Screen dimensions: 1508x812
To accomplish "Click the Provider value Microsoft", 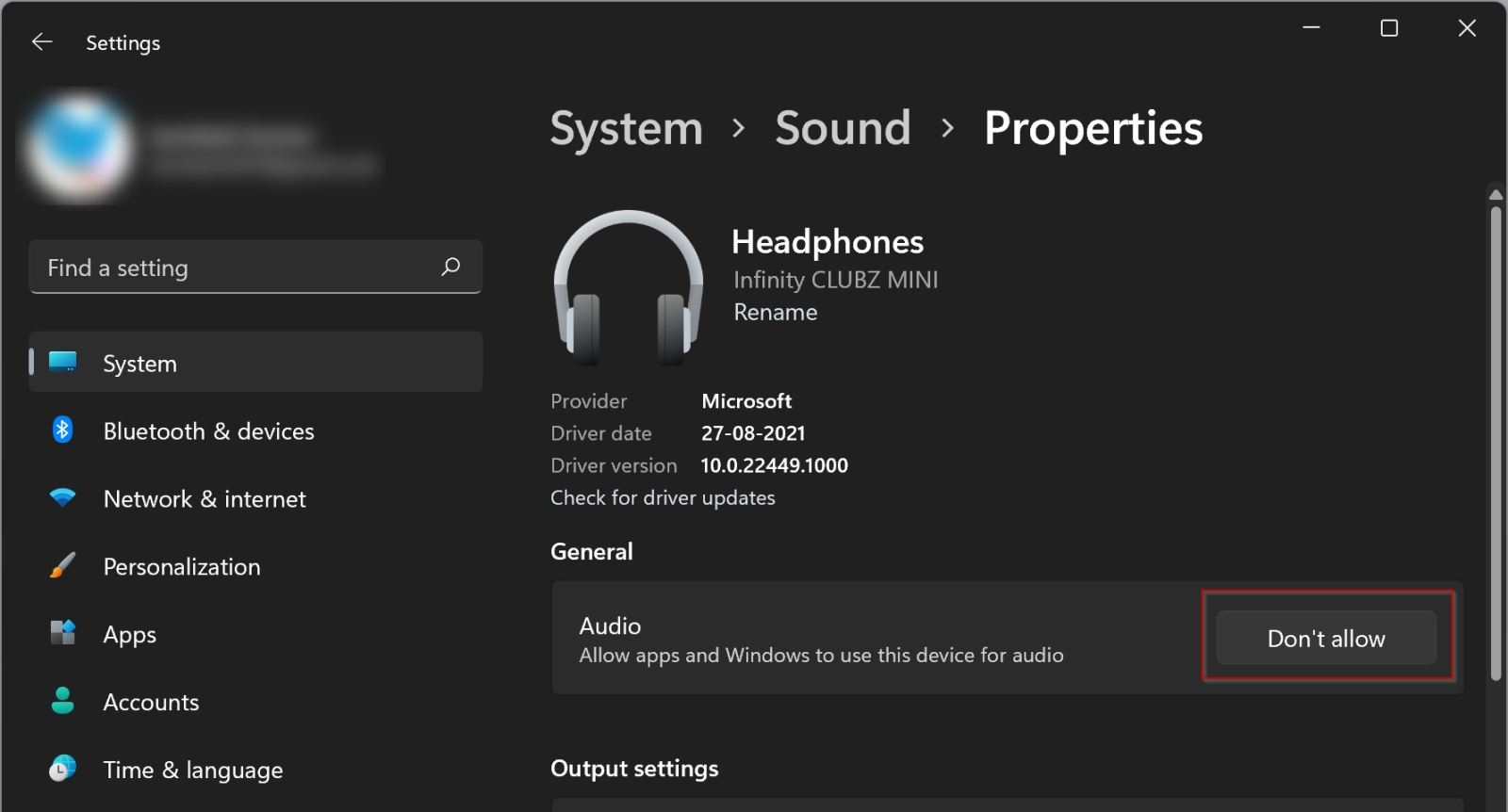I will coord(746,401).
